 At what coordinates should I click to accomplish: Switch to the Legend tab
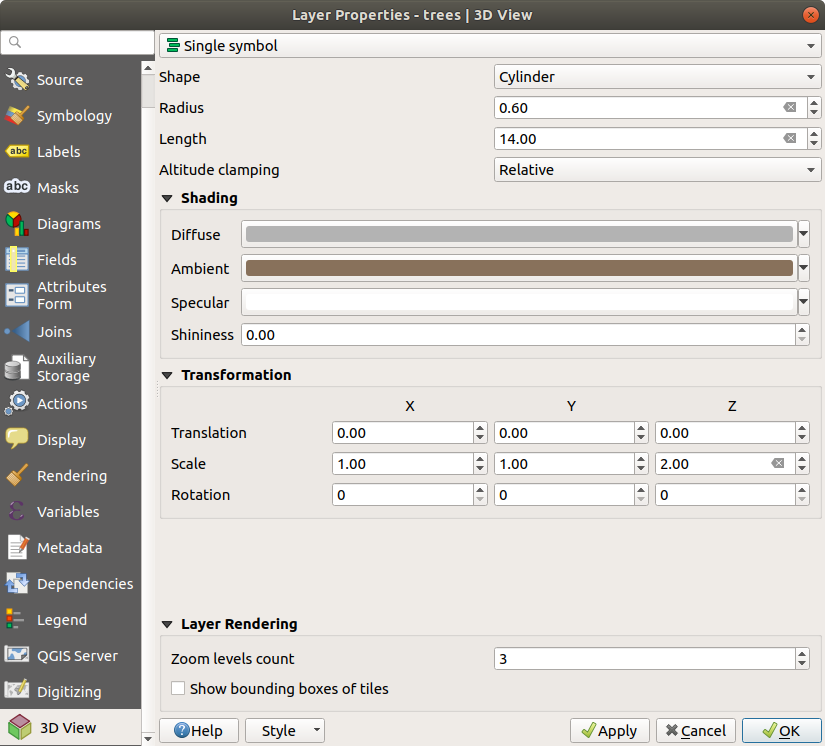(61, 620)
